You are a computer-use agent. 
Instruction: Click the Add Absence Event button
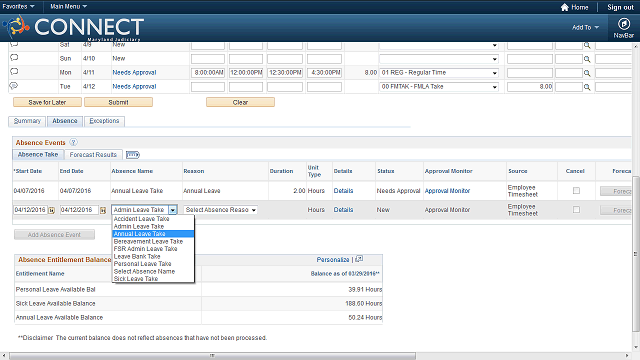pyautogui.click(x=54, y=235)
